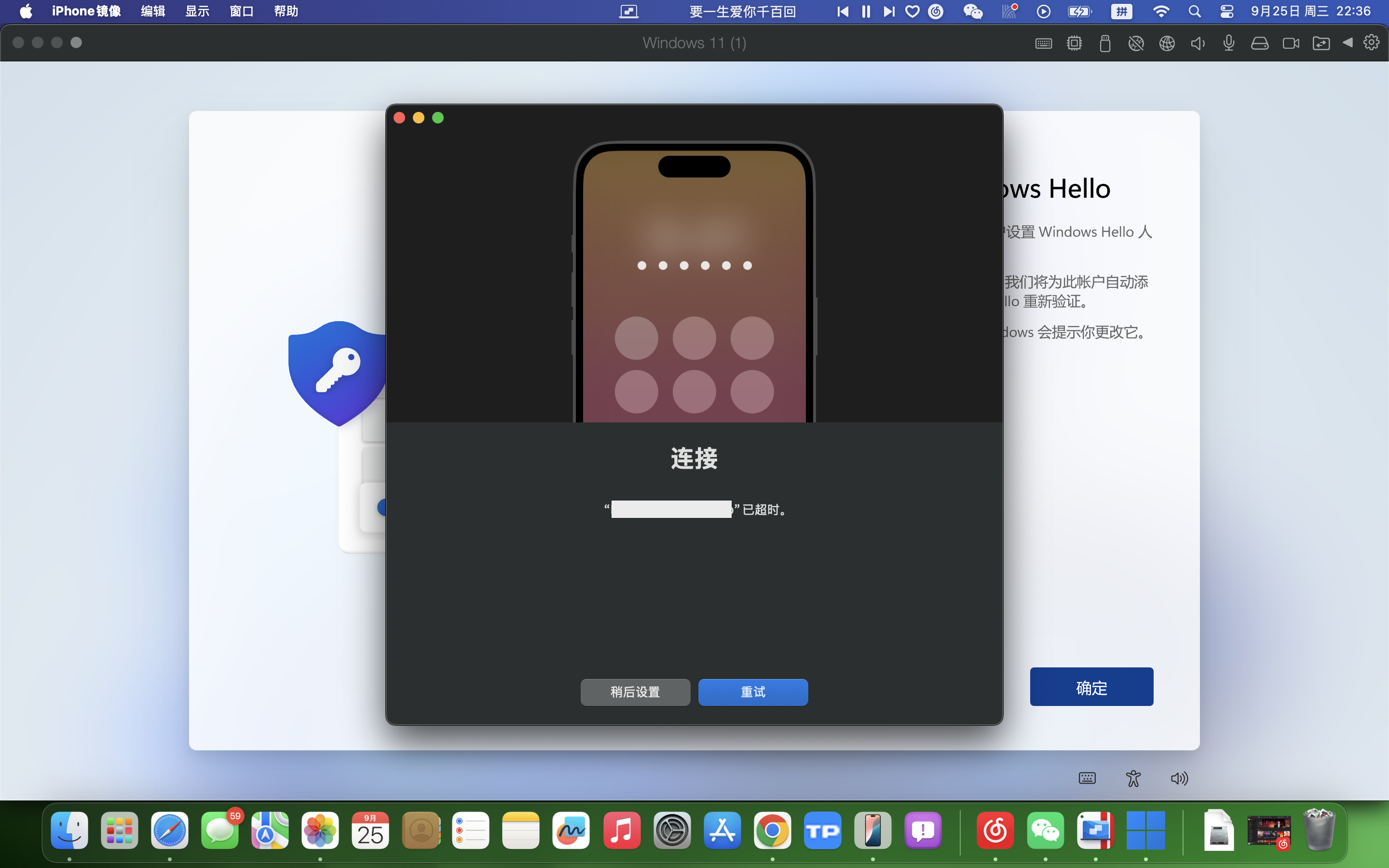The image size is (1389, 868).
Task: Click the VM microphone icon in toolbar
Action: [x=1228, y=43]
